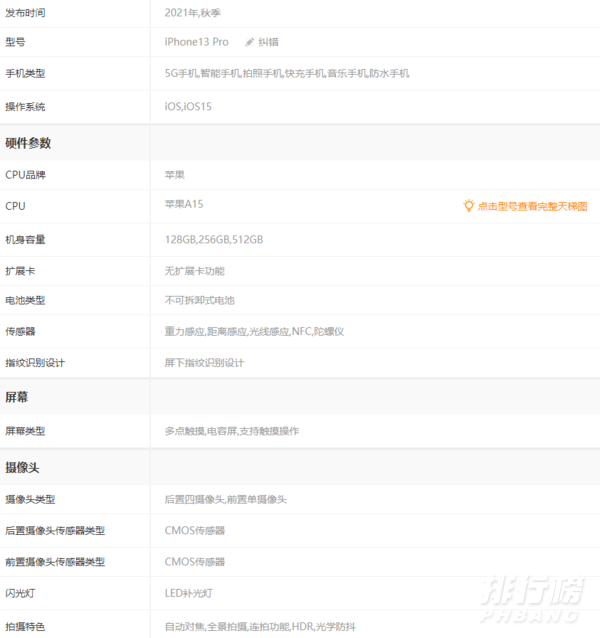Screen dimensions: 600x638
Task: Click the pencil icon next to 纠错
Action: (x=249, y=42)
